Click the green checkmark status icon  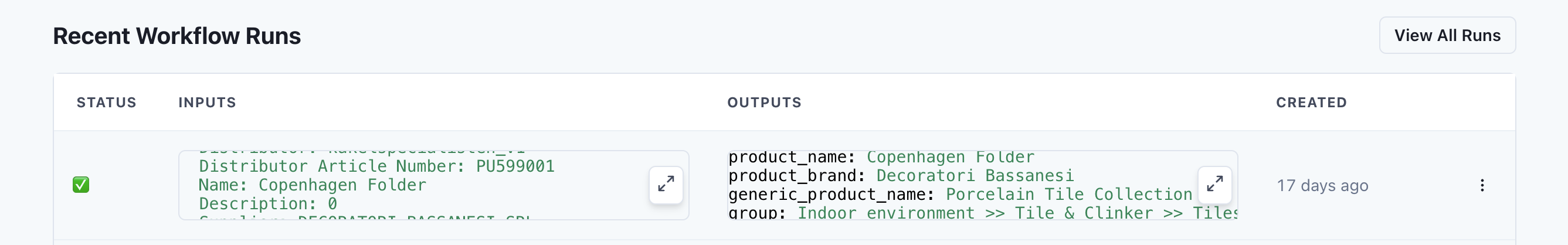[81, 185]
